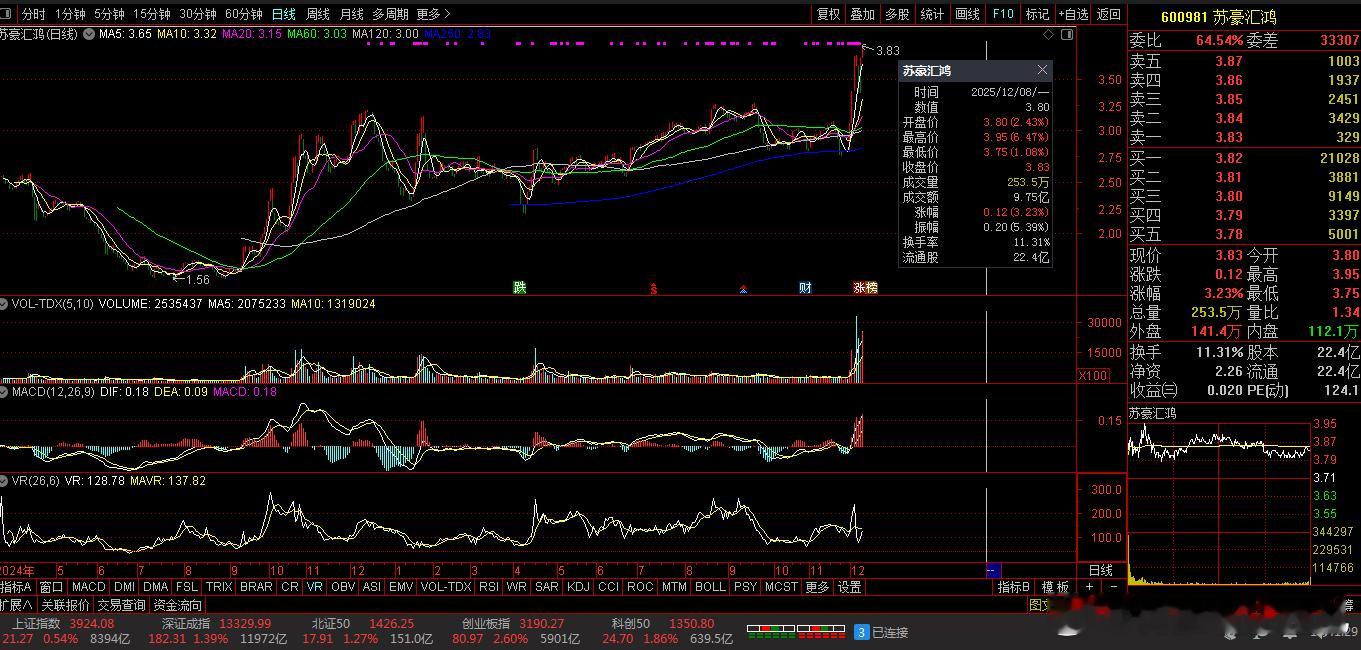1361x650 pixels.
Task: Click the red-green market breadth indicator
Action: coord(797,632)
